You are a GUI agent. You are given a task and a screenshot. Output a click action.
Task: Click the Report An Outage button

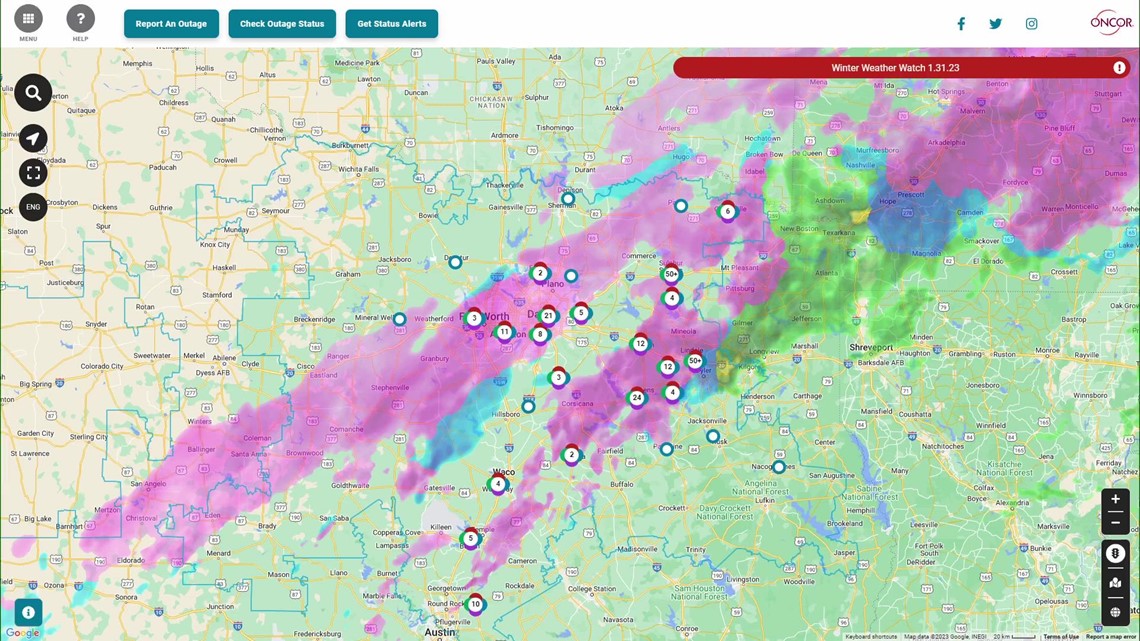point(171,23)
